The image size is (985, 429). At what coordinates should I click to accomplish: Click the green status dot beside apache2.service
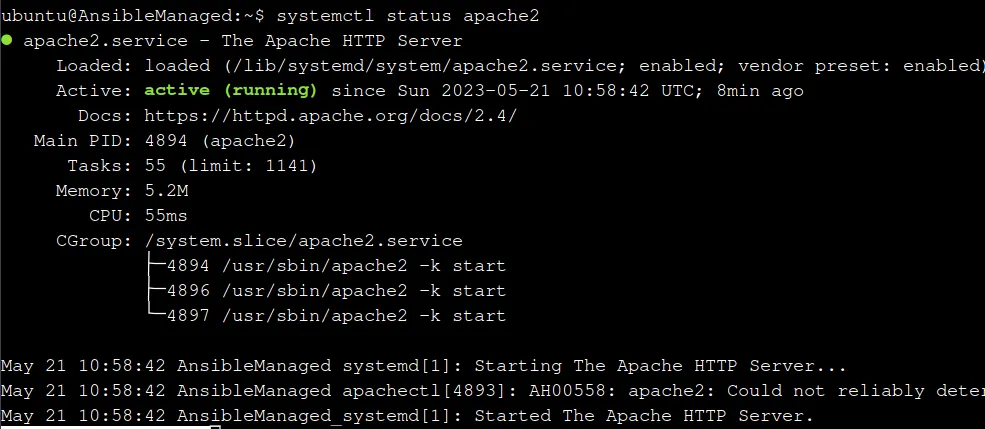tap(7, 41)
